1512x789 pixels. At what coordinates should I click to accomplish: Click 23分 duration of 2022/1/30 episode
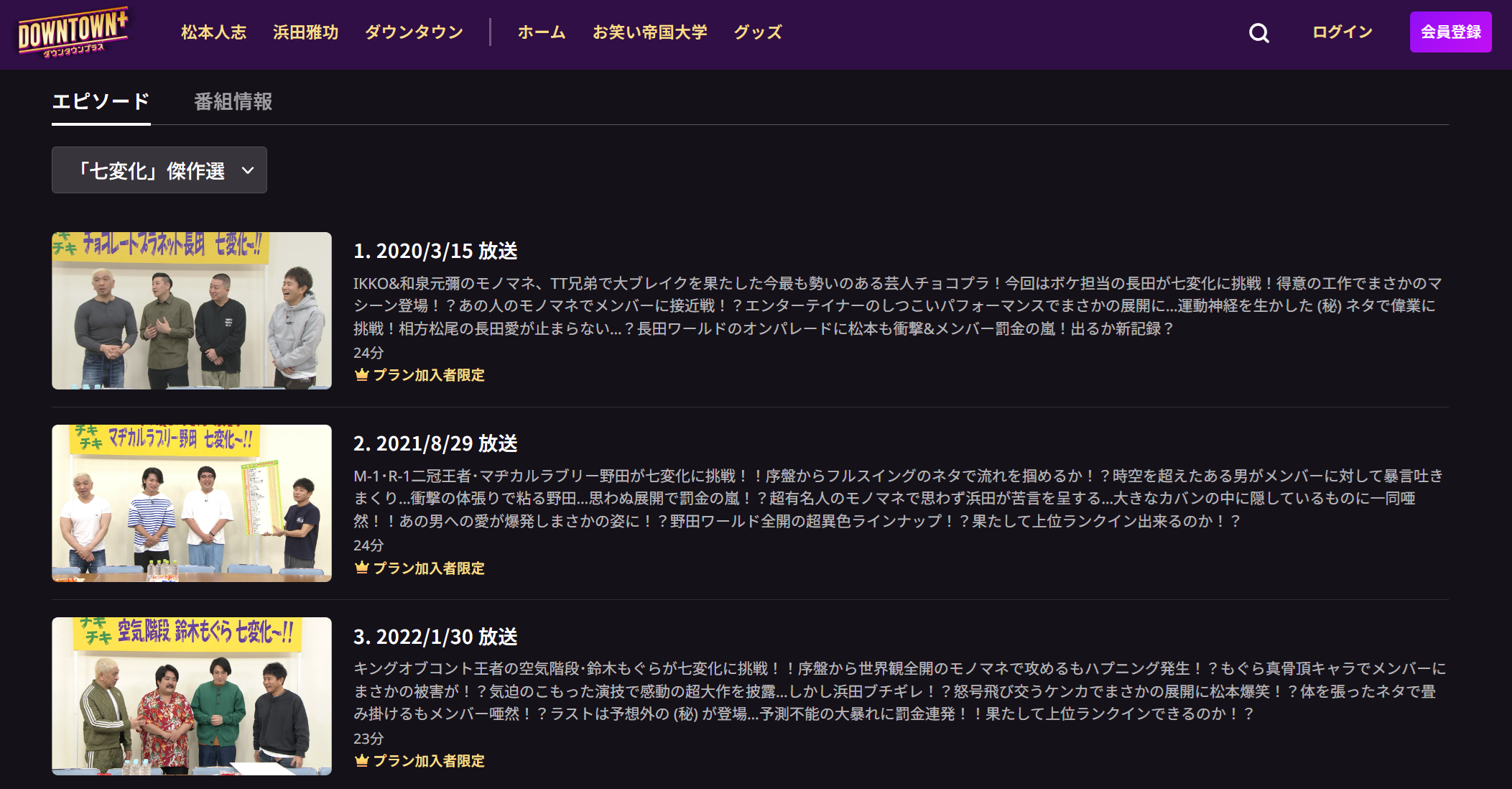coord(368,739)
